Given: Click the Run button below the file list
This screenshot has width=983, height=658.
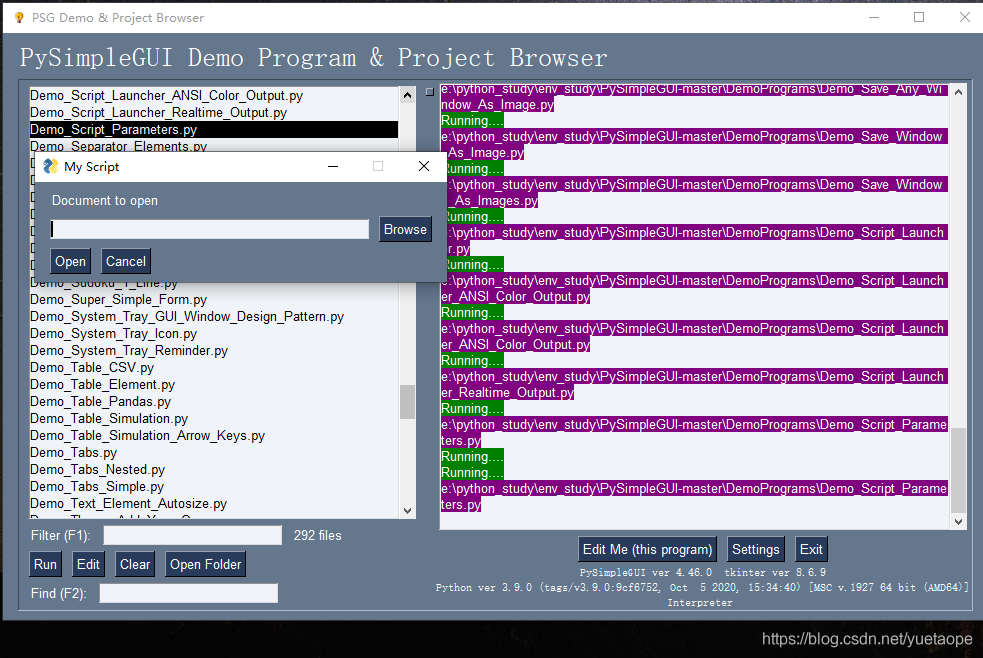Looking at the screenshot, I should 45,565.
